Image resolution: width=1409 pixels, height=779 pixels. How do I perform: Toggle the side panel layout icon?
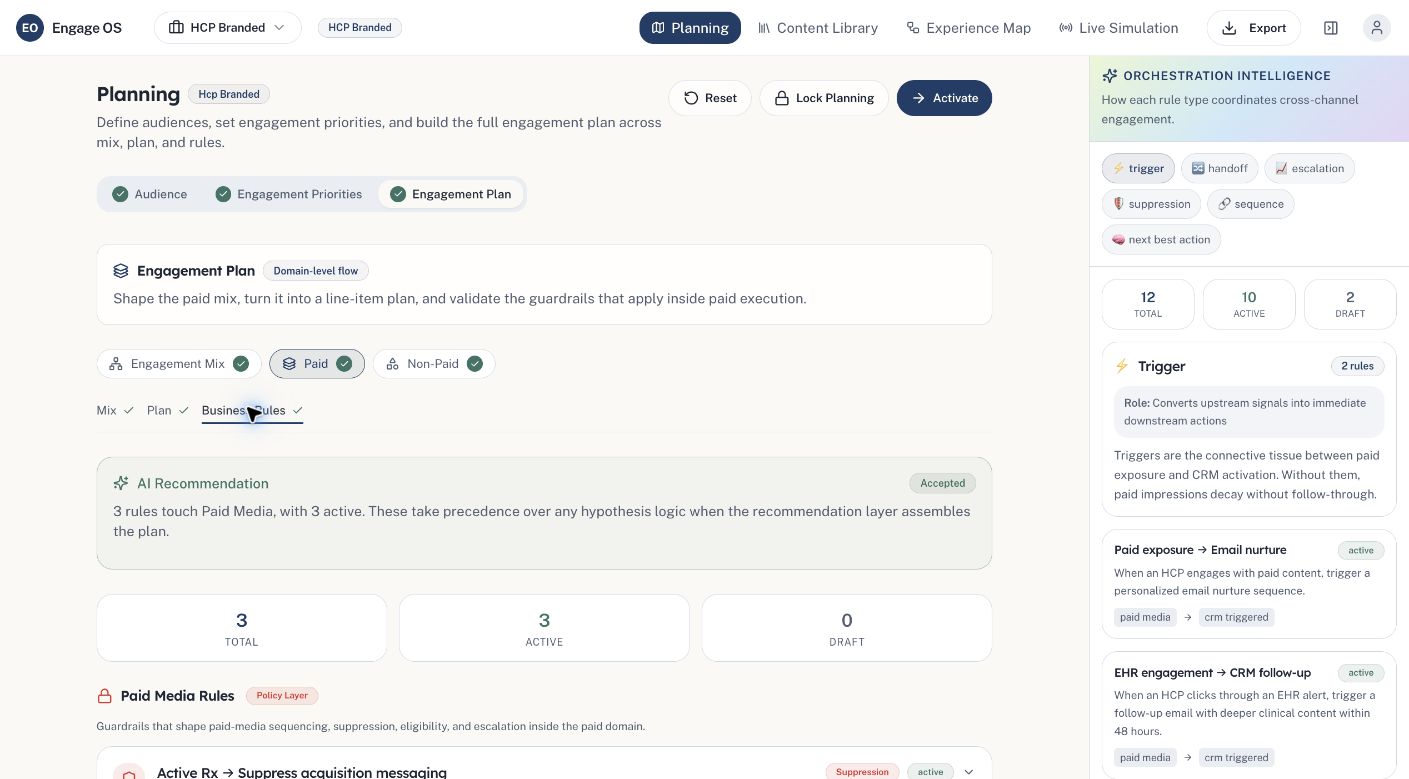click(x=1330, y=28)
